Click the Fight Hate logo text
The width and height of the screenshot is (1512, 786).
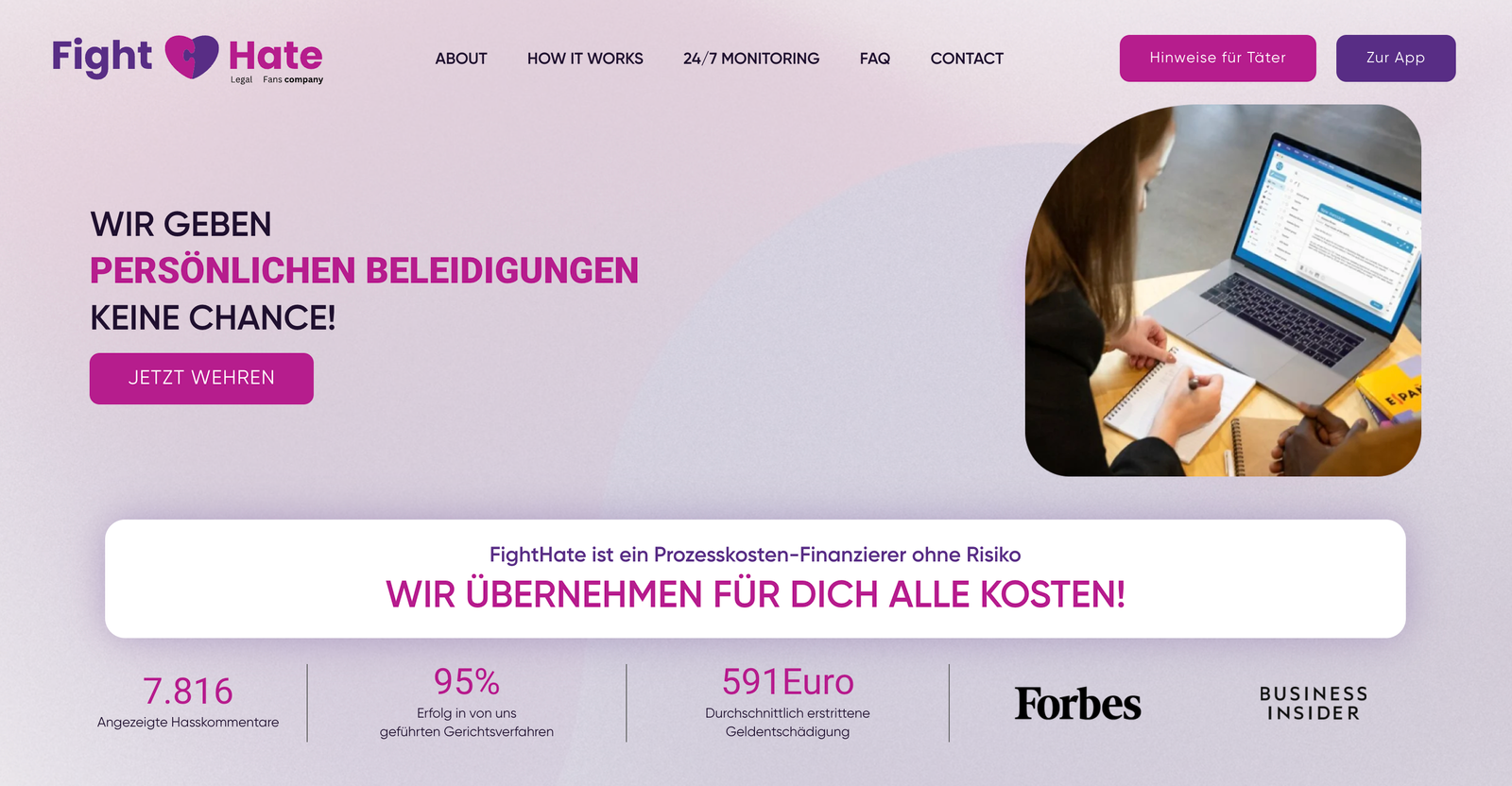pos(187,59)
